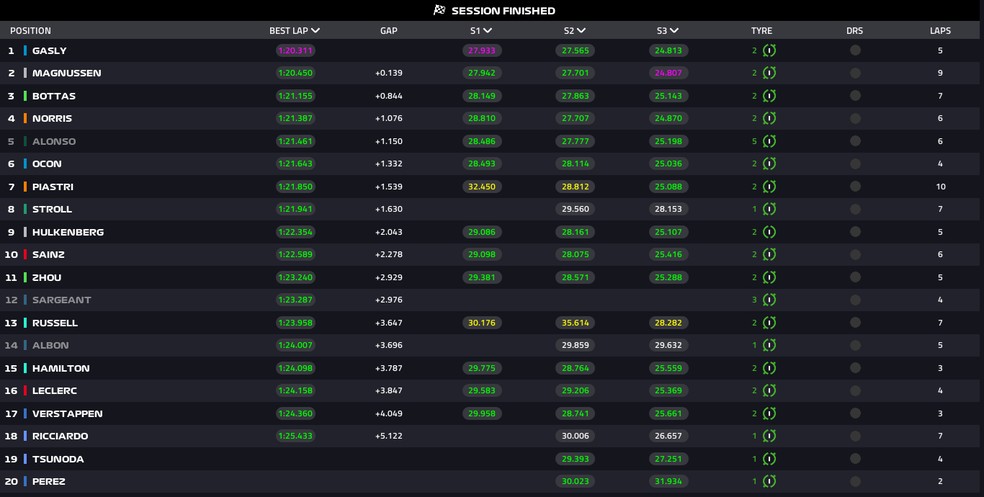
Task: Click Norris's orange team color bar
Action: click(25, 118)
